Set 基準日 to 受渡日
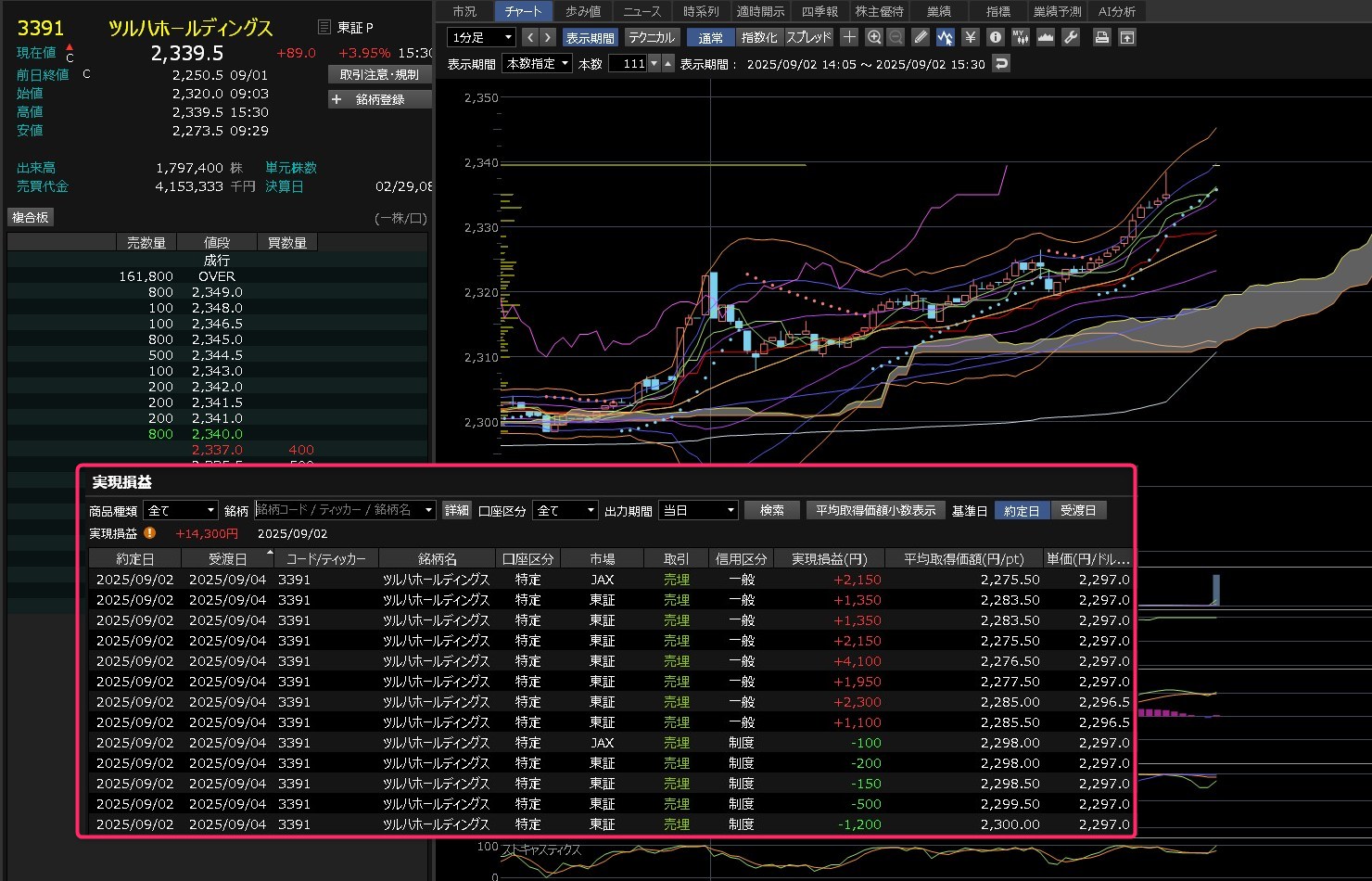The image size is (1372, 881). (1078, 511)
